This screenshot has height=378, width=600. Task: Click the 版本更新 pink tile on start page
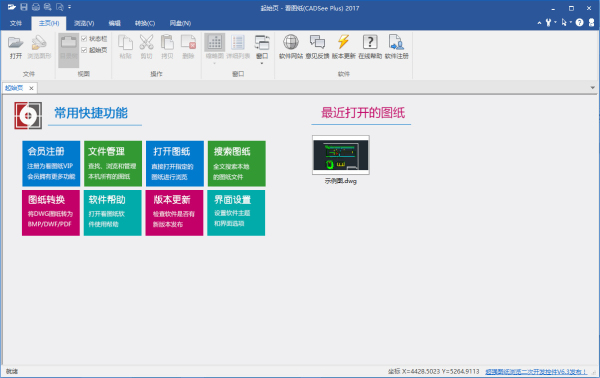click(x=174, y=213)
